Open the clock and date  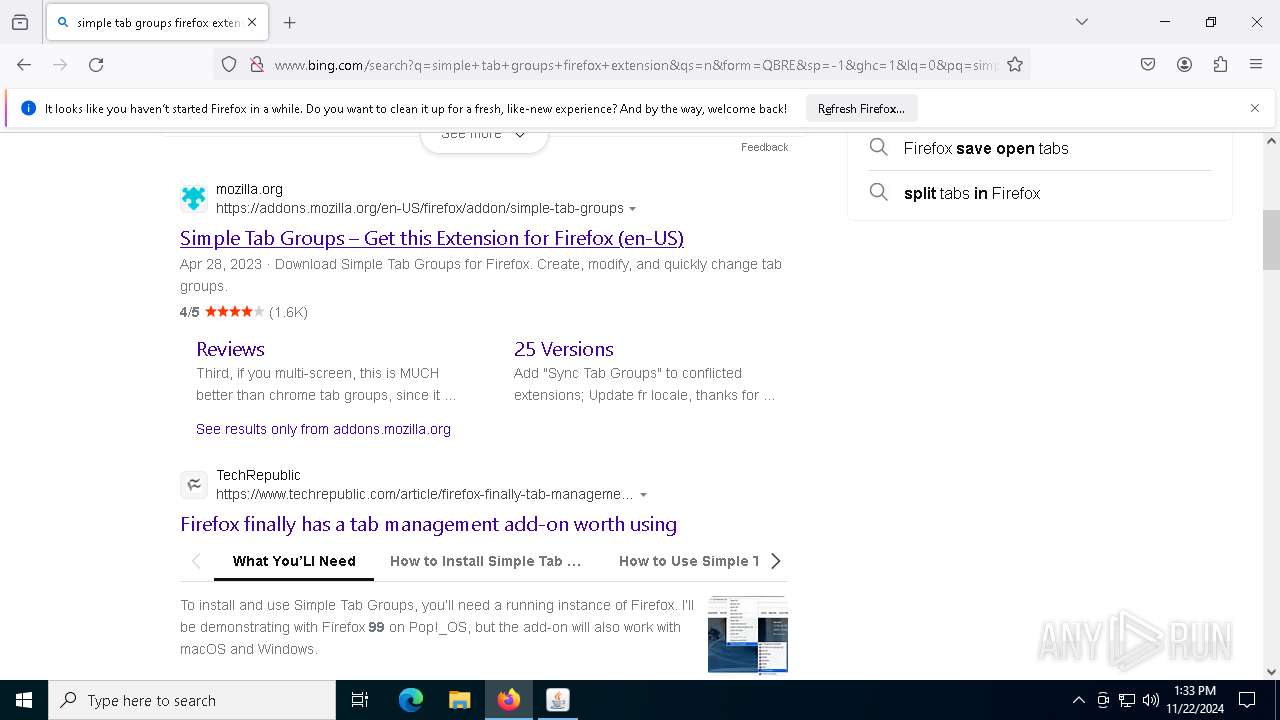click(1195, 700)
